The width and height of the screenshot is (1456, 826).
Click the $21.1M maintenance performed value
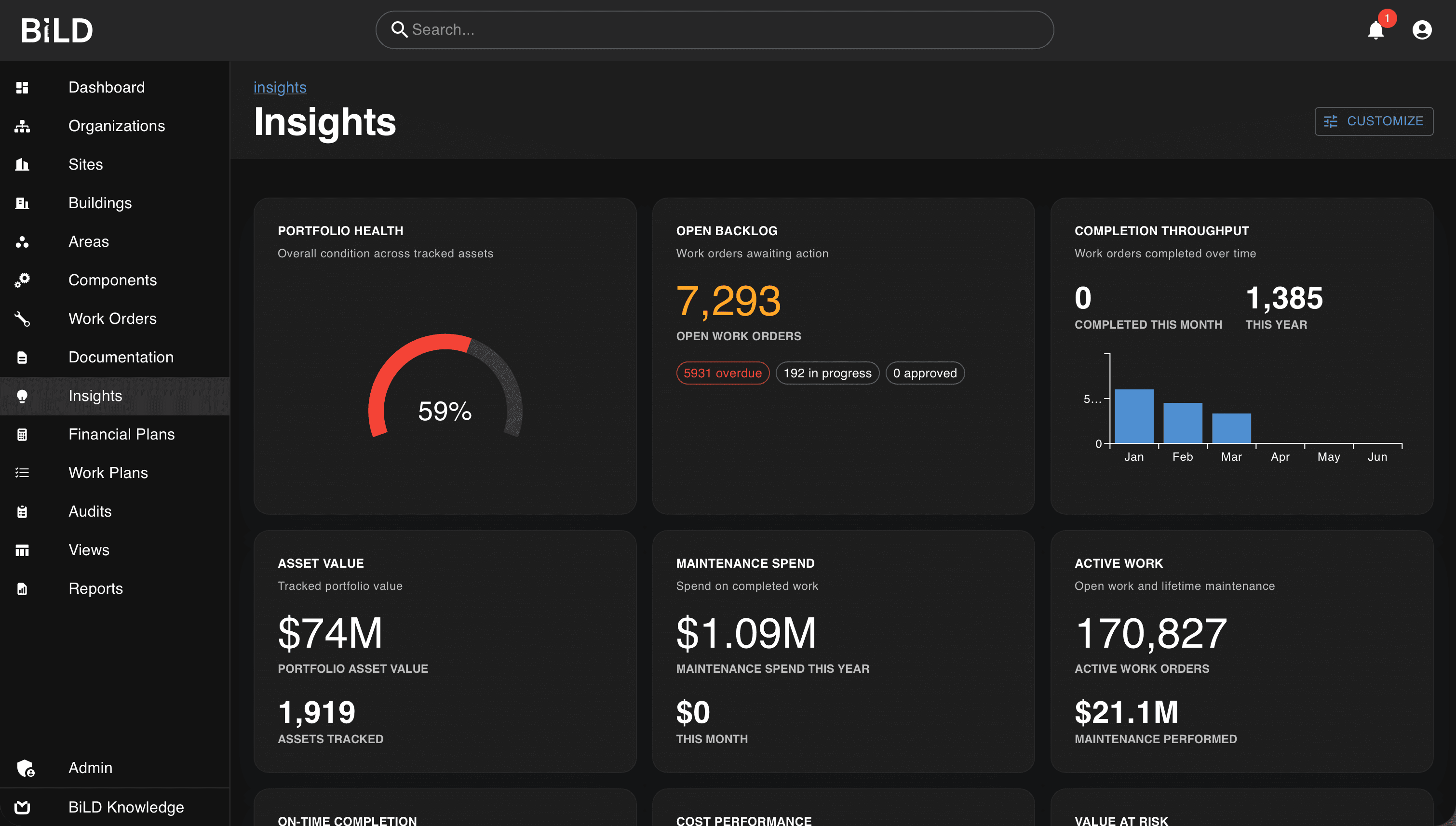[x=1126, y=713]
